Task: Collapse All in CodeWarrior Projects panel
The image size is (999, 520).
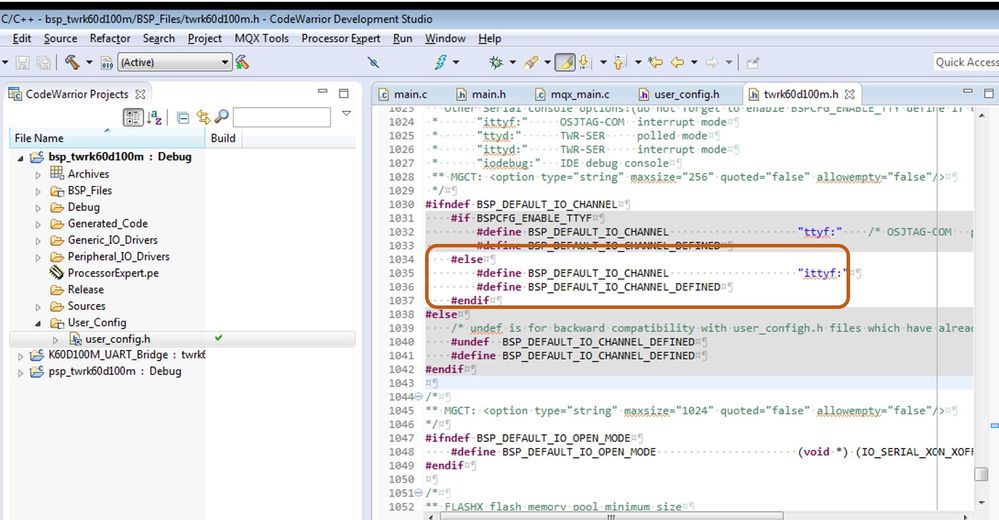Action: pyautogui.click(x=183, y=117)
